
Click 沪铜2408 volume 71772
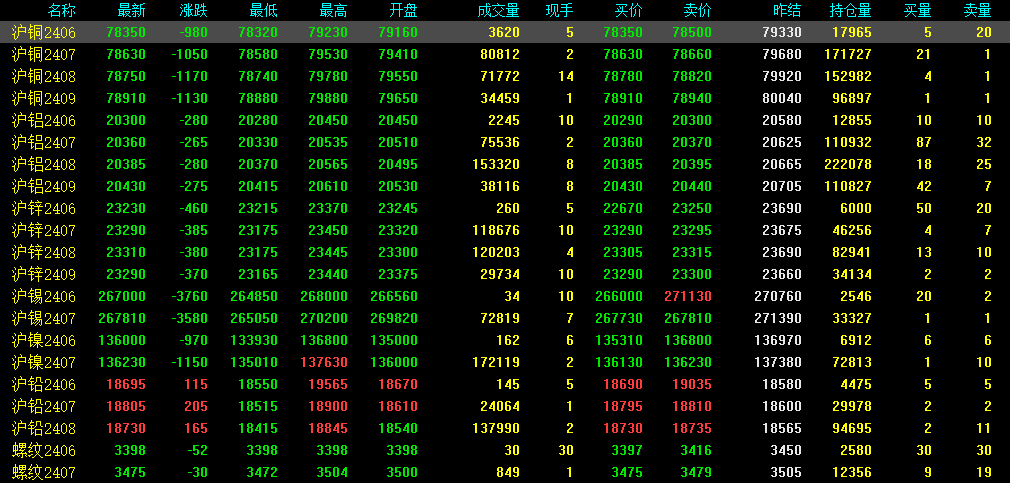click(500, 77)
